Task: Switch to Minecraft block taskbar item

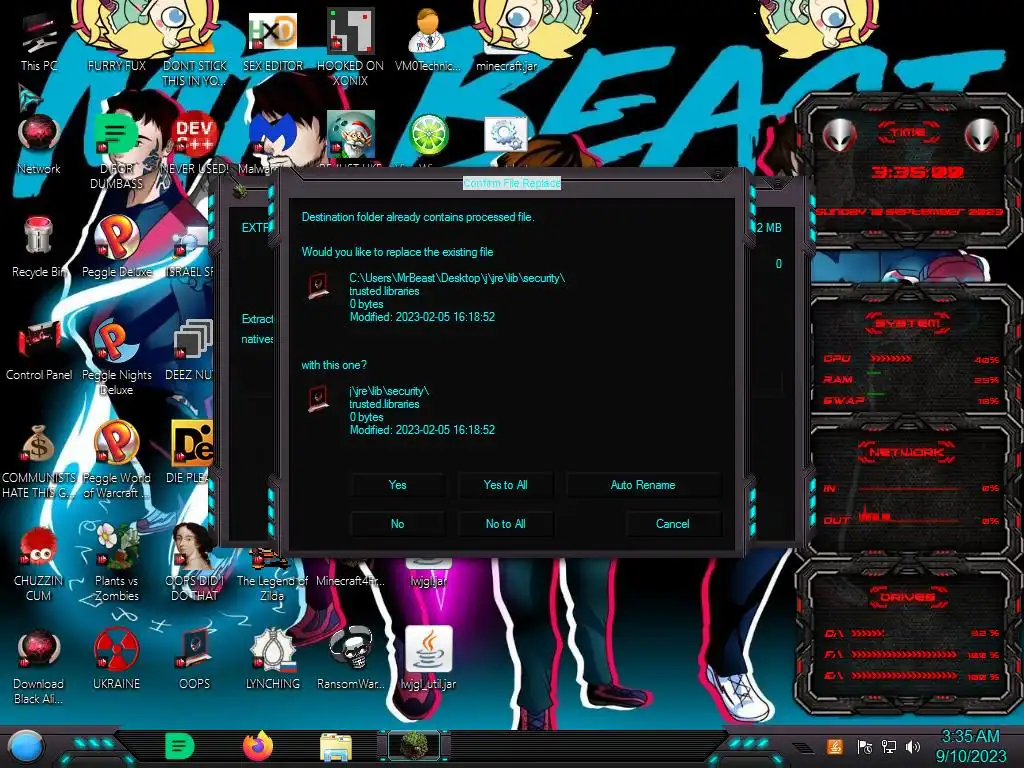Action: coord(414,746)
